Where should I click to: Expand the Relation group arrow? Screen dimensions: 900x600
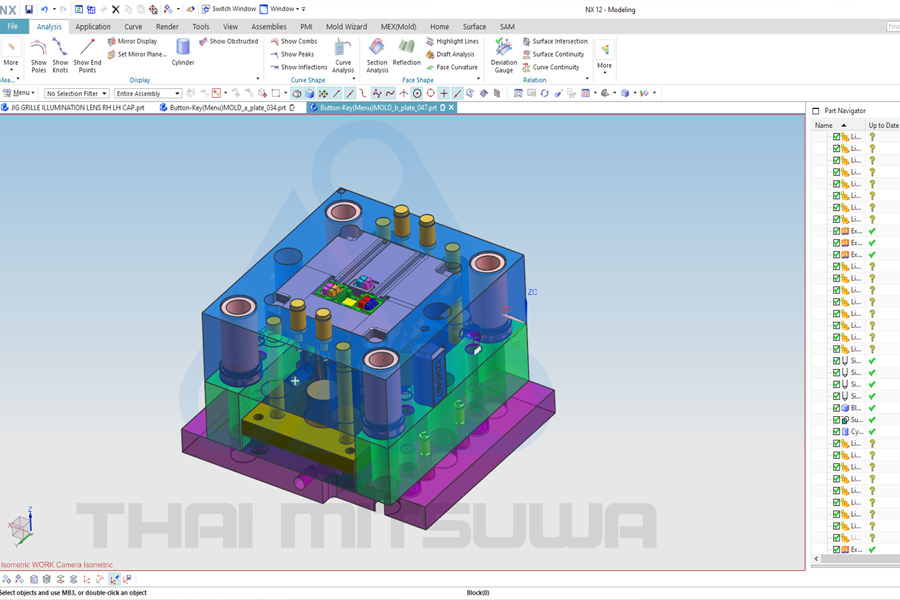tap(587, 79)
